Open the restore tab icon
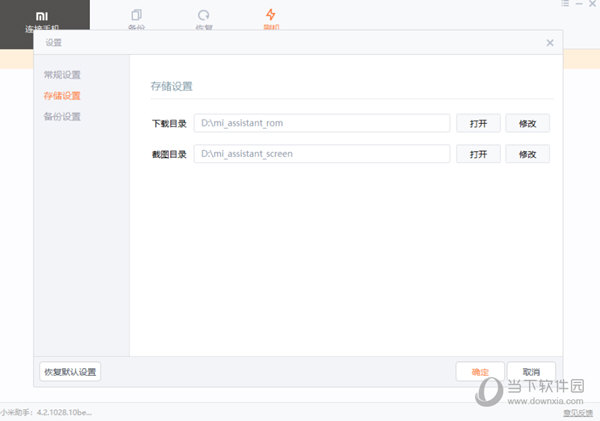The width and height of the screenshot is (600, 421). [x=204, y=15]
